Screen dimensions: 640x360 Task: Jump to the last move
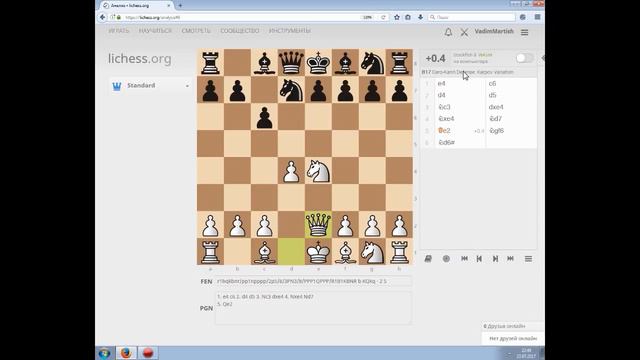[510, 259]
